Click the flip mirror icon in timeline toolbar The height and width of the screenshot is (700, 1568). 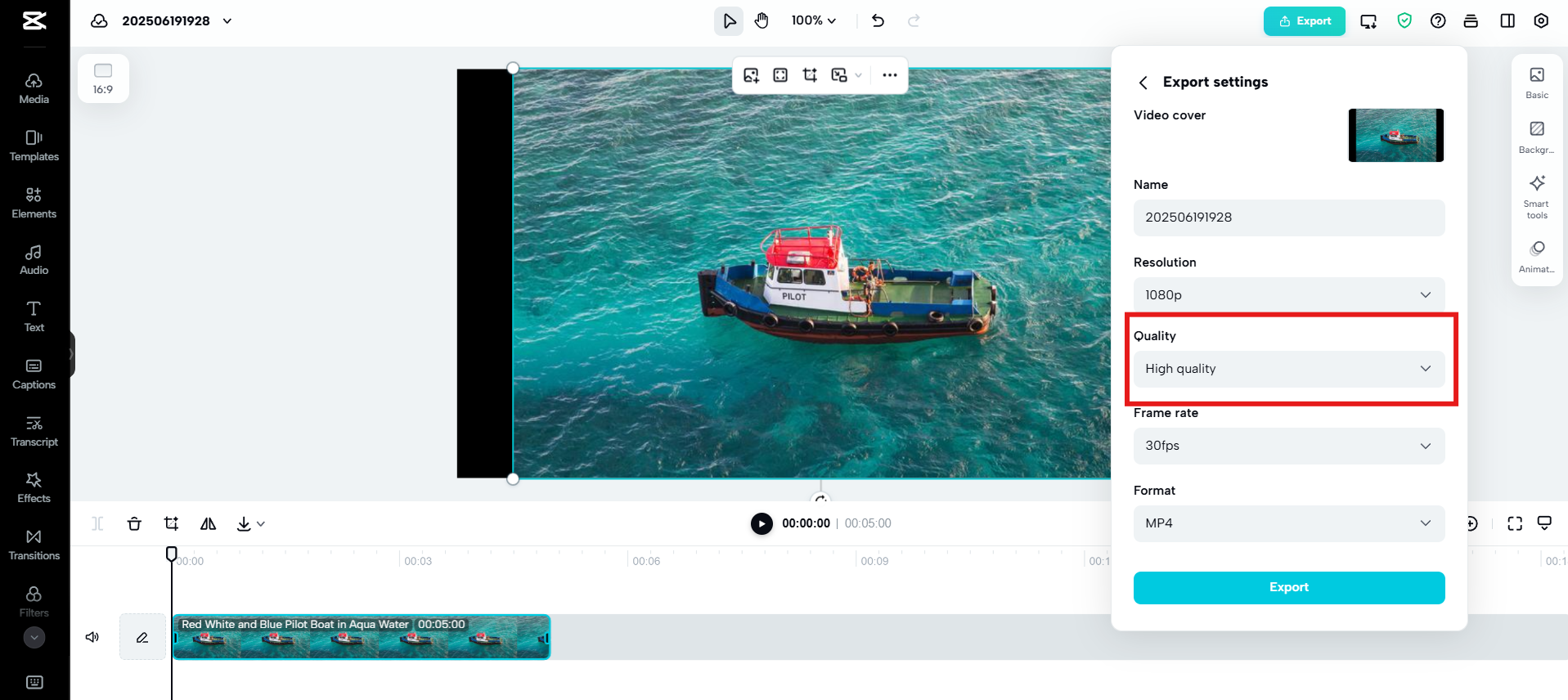tap(209, 523)
